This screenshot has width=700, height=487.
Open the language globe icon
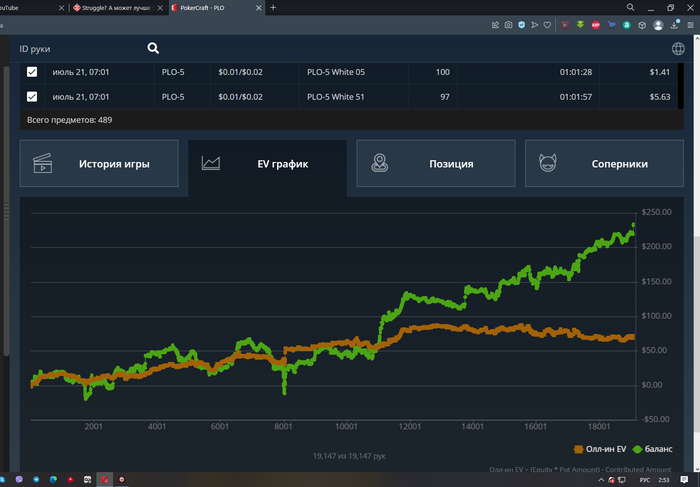[x=678, y=49]
